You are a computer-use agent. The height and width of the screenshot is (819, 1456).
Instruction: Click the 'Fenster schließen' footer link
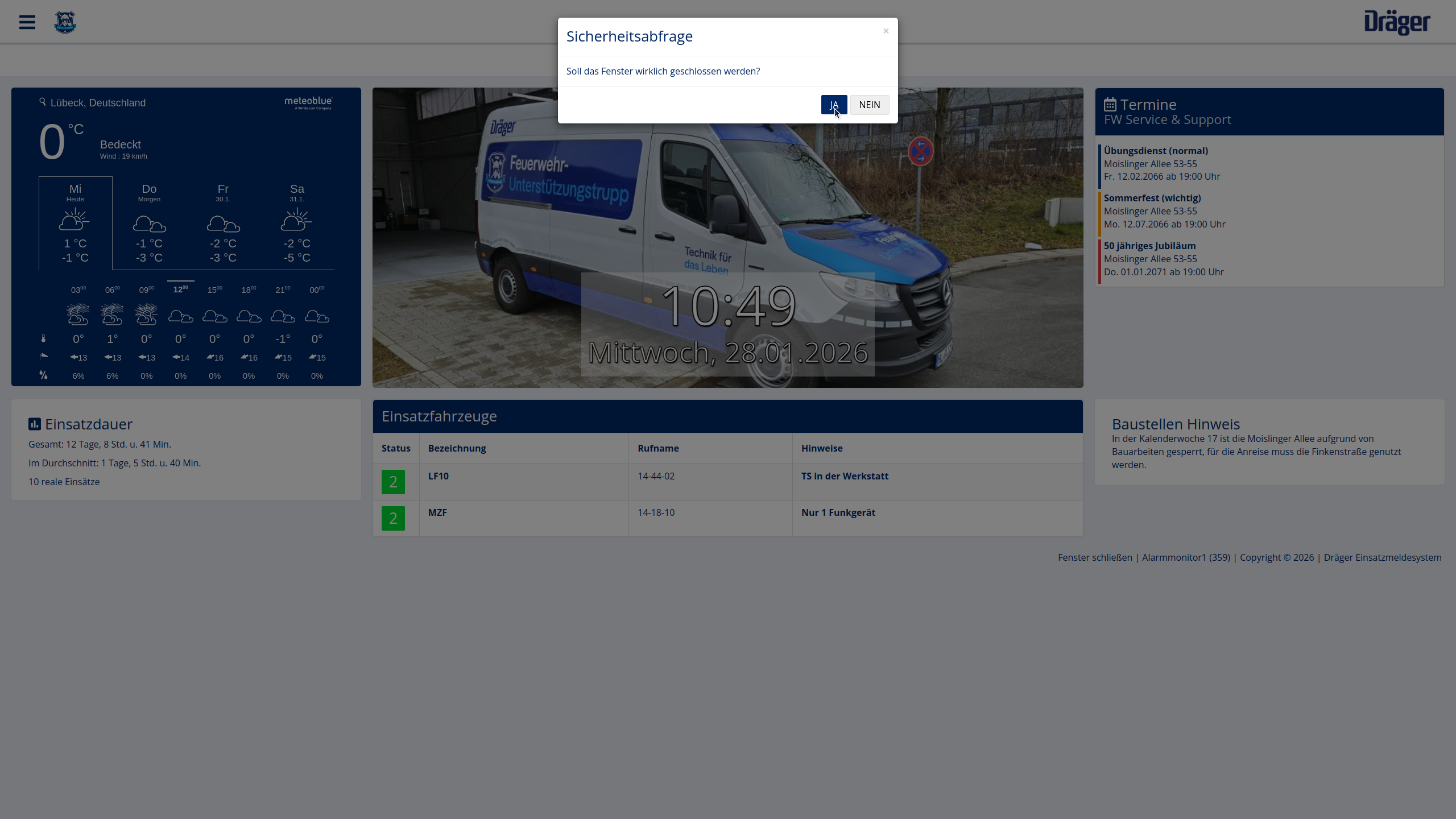pyautogui.click(x=1095, y=557)
